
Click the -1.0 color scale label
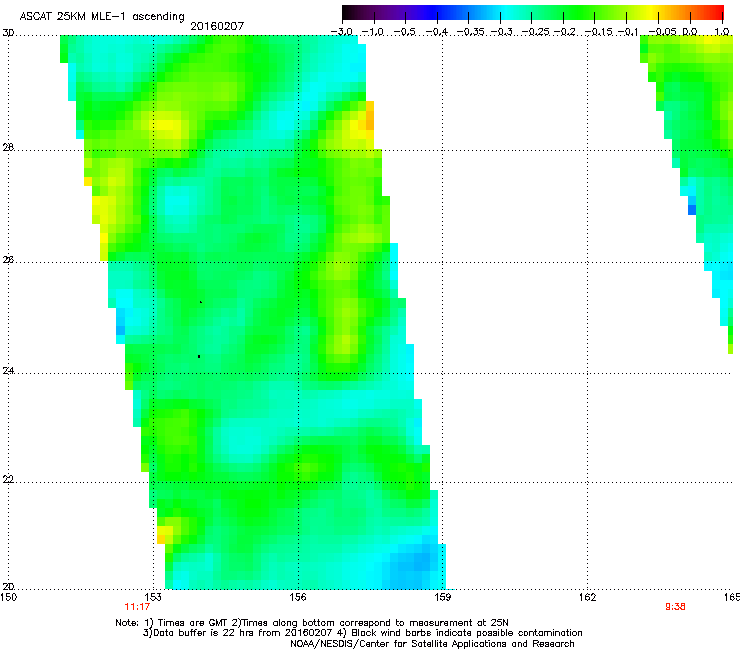click(373, 32)
